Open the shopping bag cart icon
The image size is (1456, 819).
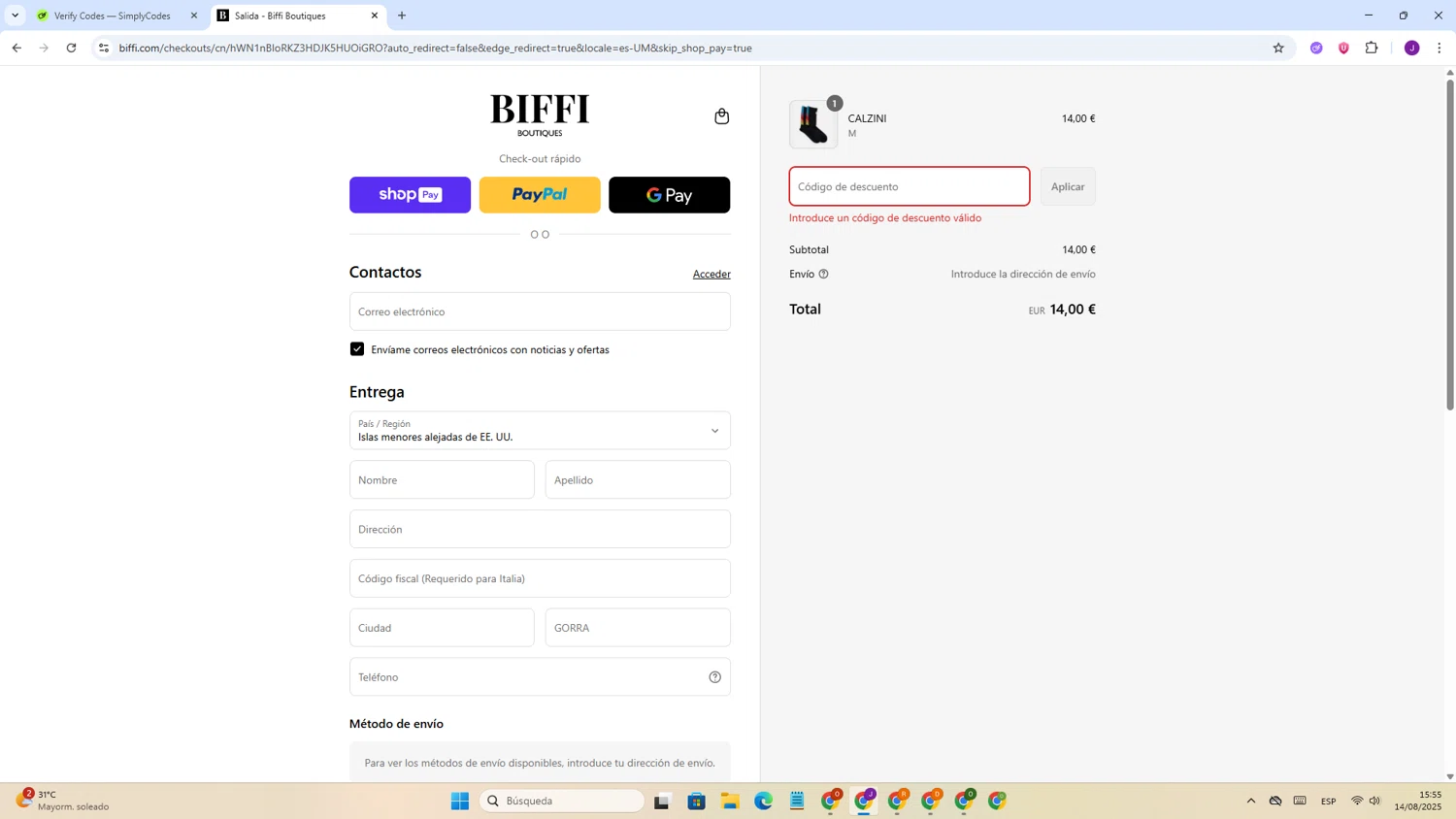pos(721,116)
